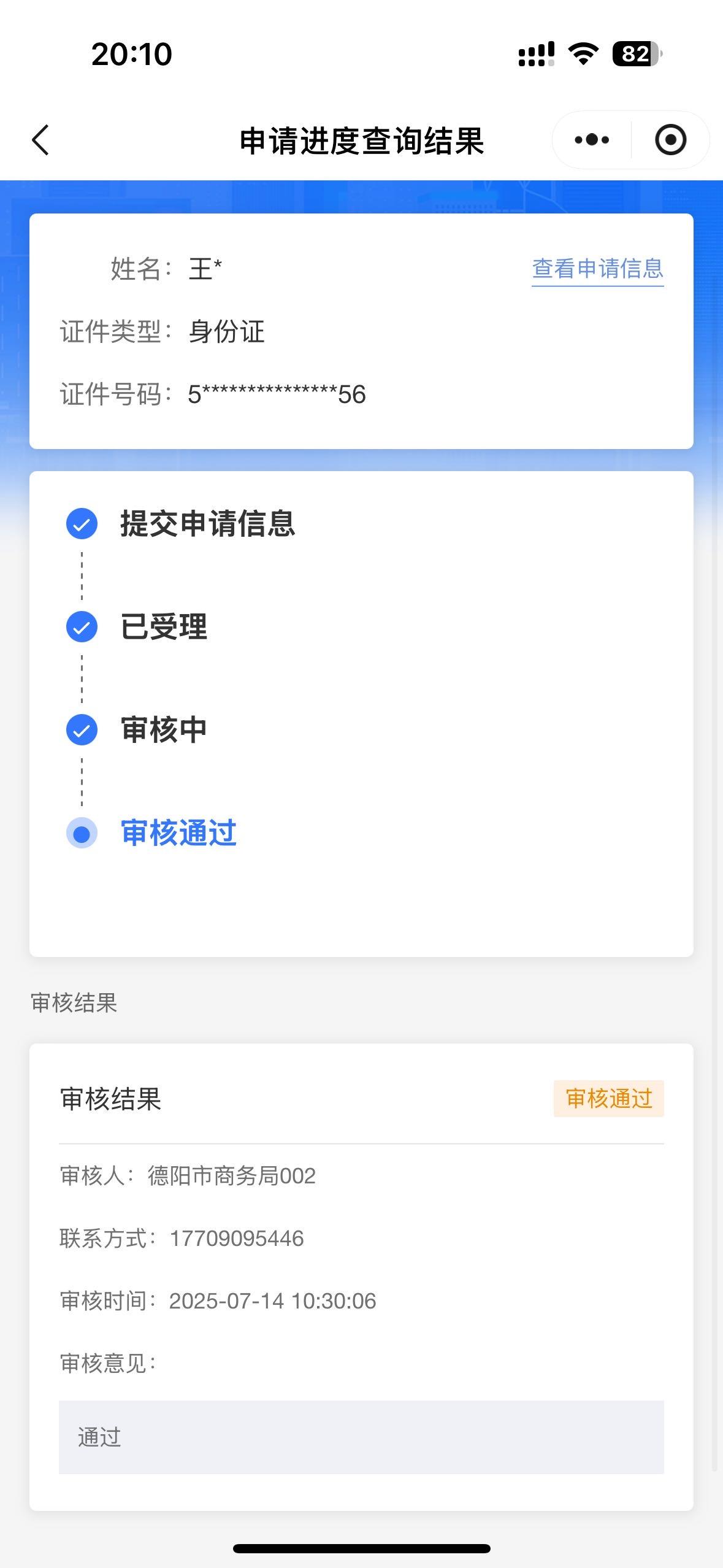The width and height of the screenshot is (723, 1568).
Task: Open the mini program more-options menu
Action: coord(592,140)
